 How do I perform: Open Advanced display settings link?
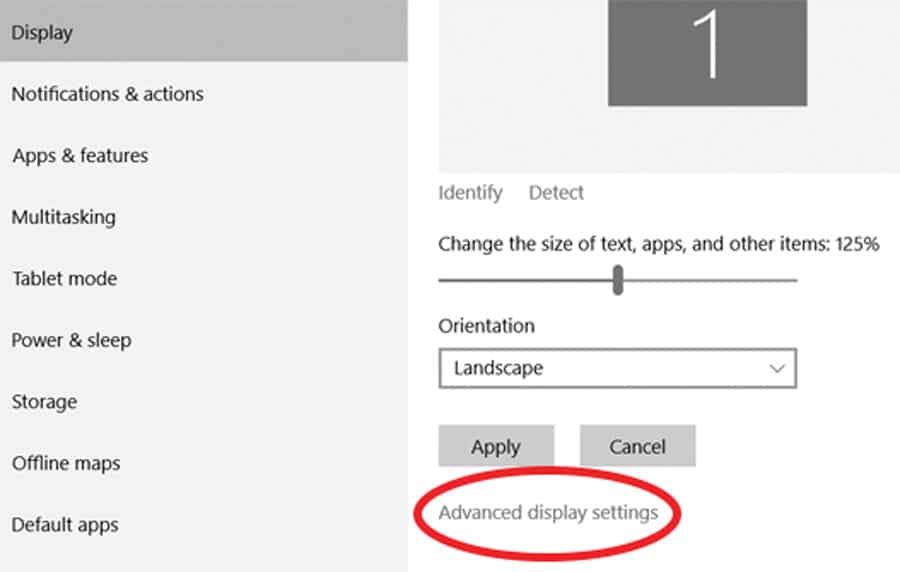(548, 512)
